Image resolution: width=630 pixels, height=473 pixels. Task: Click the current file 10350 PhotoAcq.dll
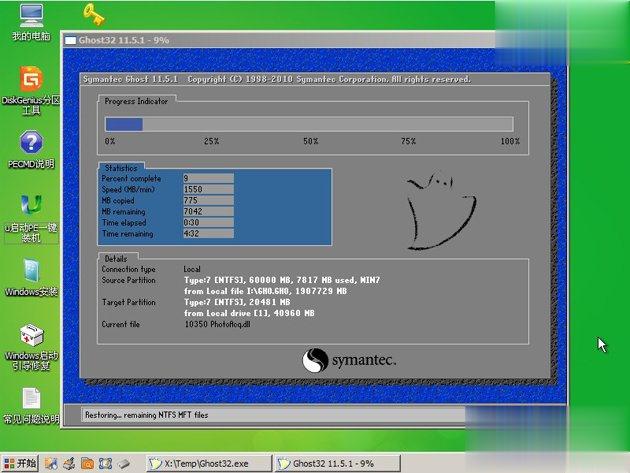point(217,324)
